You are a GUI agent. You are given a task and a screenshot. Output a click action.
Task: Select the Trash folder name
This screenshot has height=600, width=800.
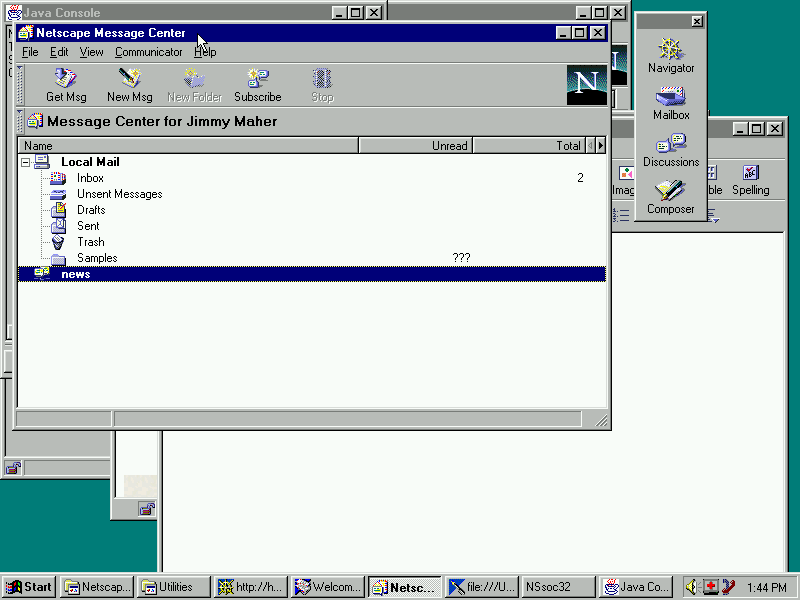point(91,242)
